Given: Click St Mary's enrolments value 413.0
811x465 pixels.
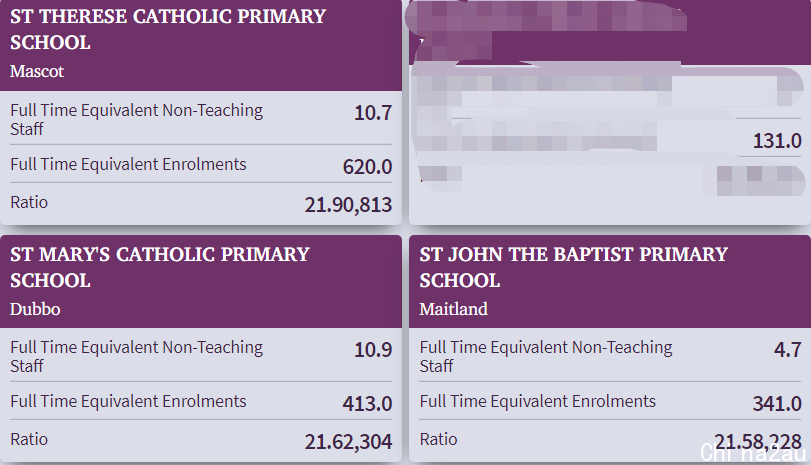Looking at the screenshot, I should click(367, 403).
